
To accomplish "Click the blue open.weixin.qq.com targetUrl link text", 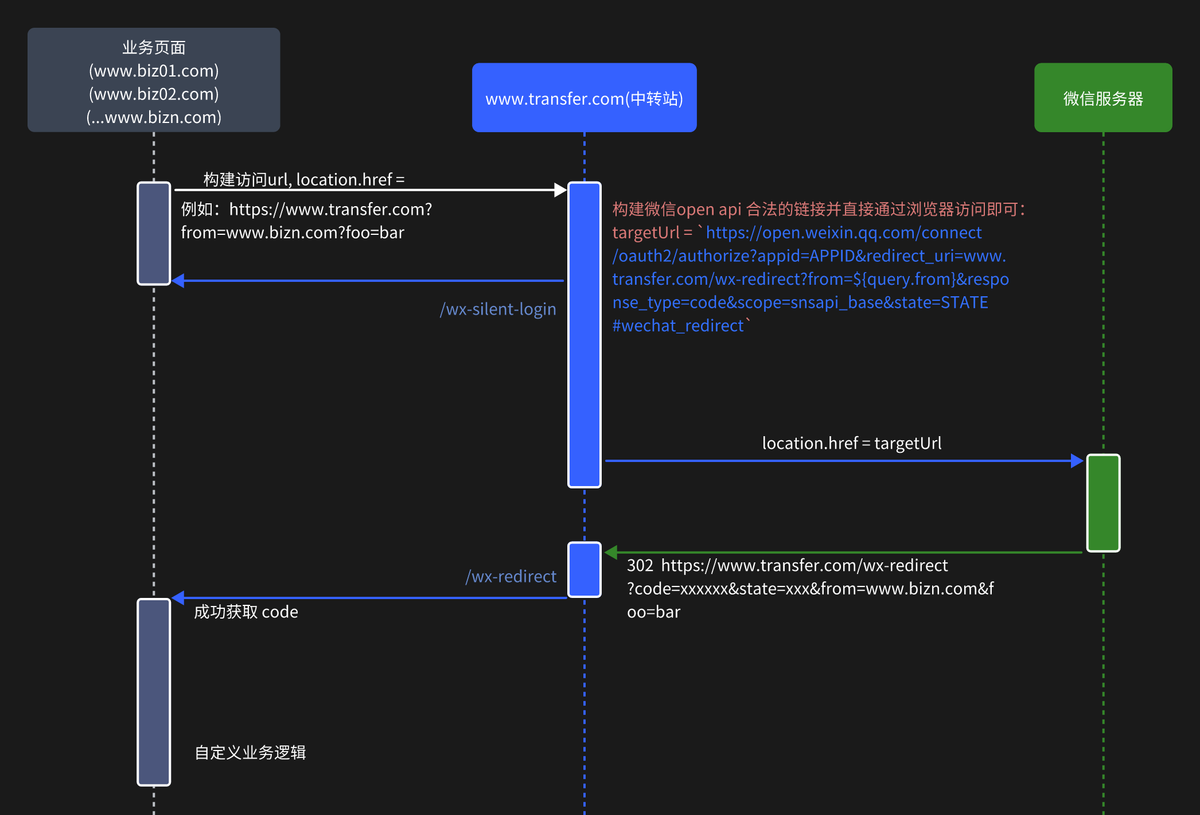I will (x=811, y=279).
